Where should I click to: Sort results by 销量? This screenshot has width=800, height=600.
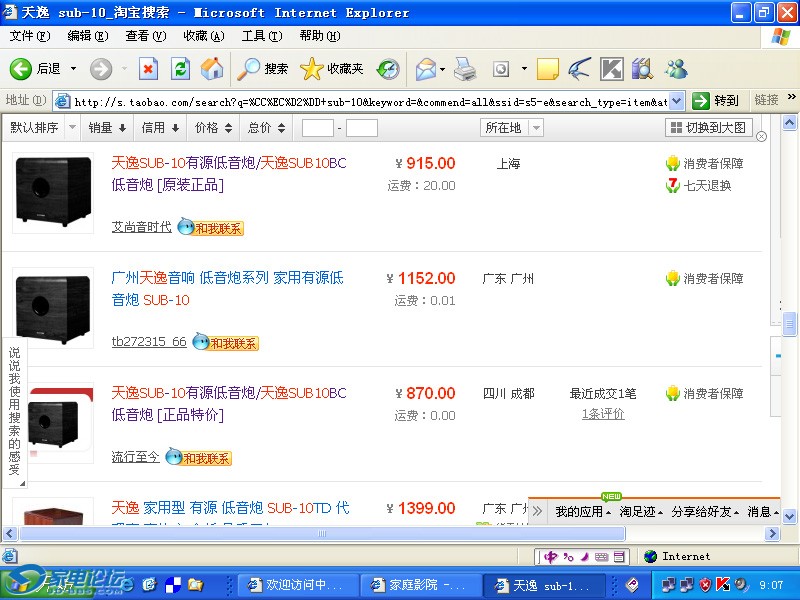tap(107, 128)
